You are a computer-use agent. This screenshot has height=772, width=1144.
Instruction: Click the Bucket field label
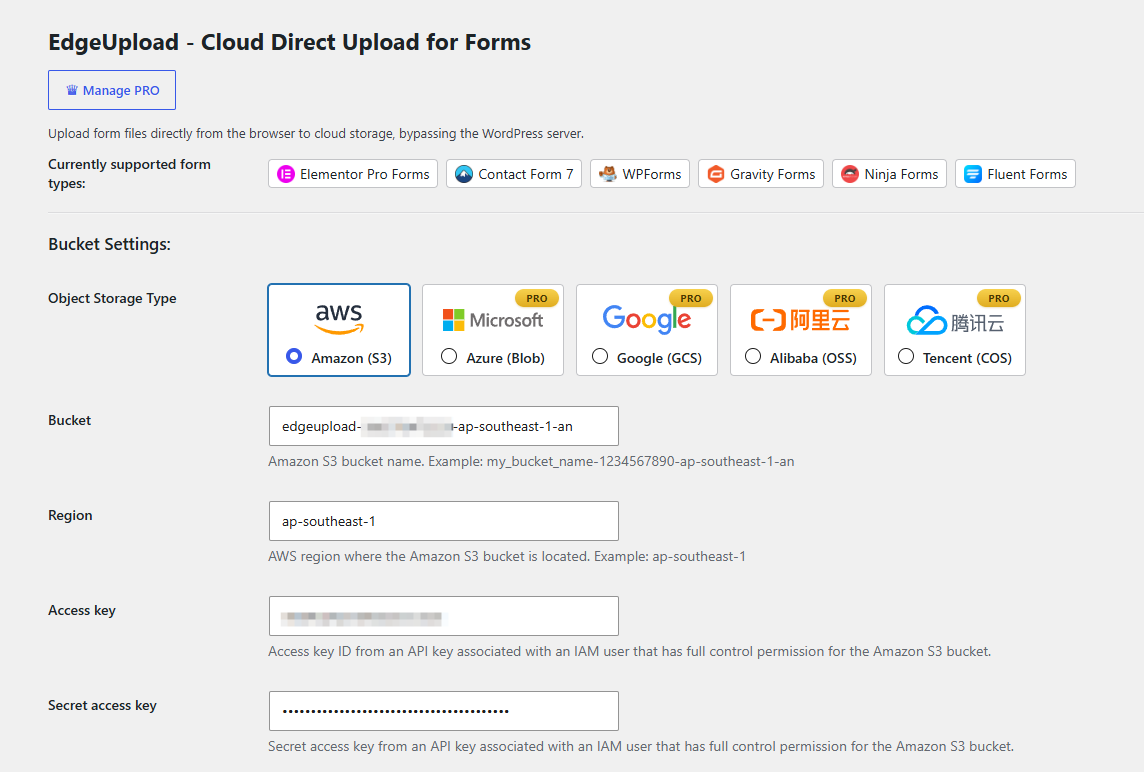[69, 420]
